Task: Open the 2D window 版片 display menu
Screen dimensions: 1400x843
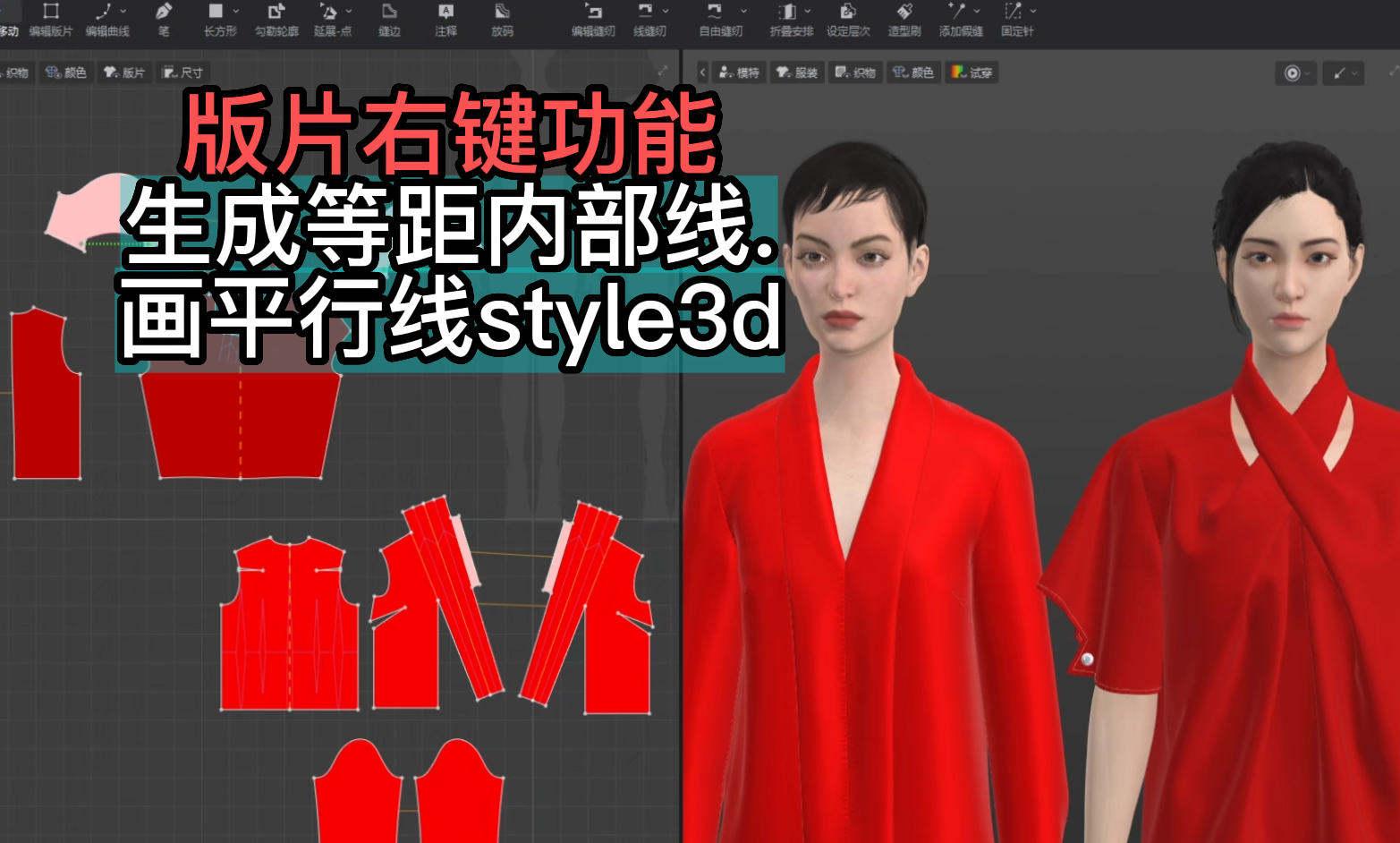Action: click(124, 72)
